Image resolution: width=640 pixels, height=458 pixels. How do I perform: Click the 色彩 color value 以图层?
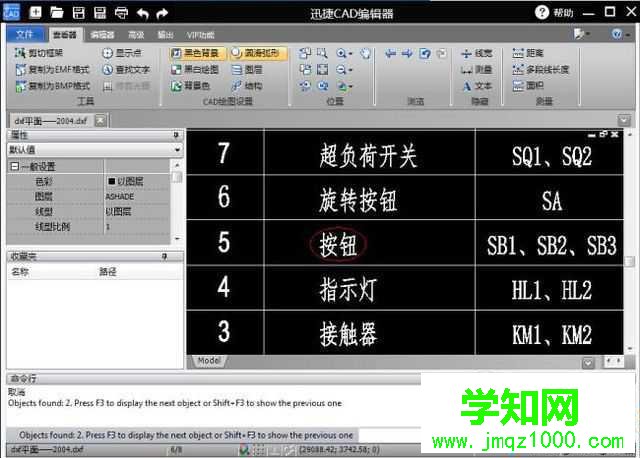coord(136,181)
